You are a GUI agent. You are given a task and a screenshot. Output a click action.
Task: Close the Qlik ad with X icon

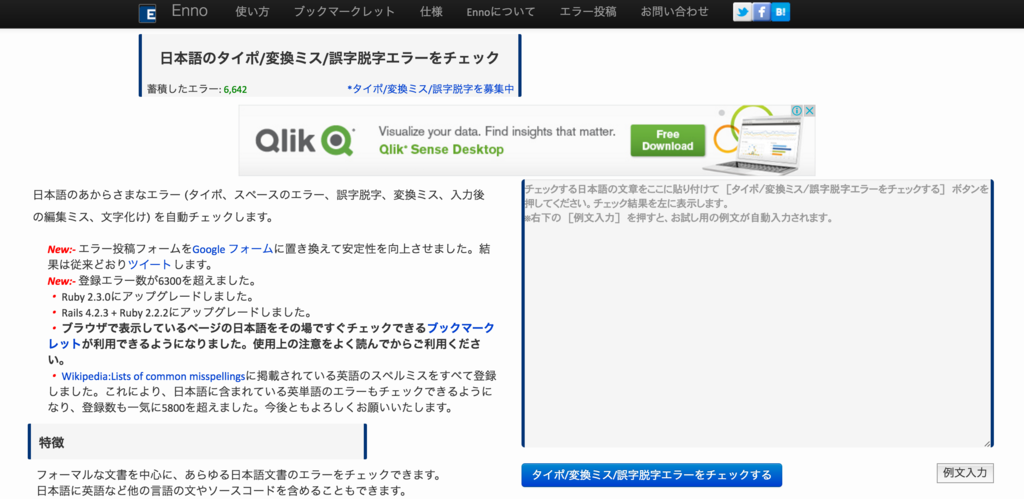(809, 111)
